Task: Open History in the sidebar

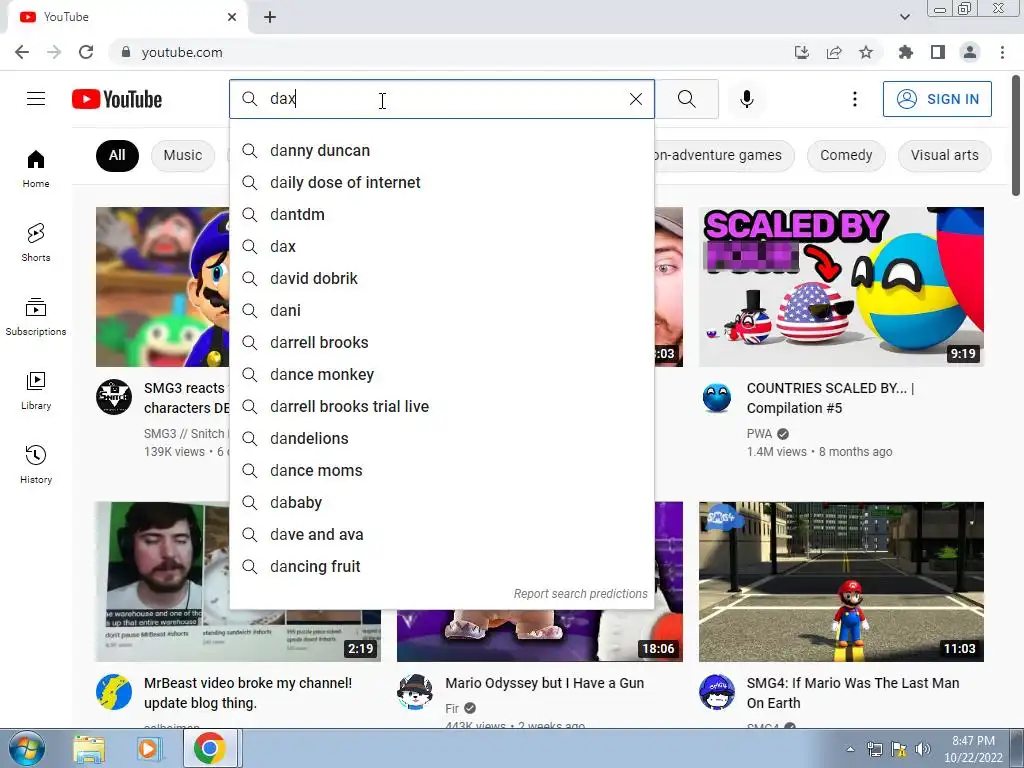Action: pos(36,464)
